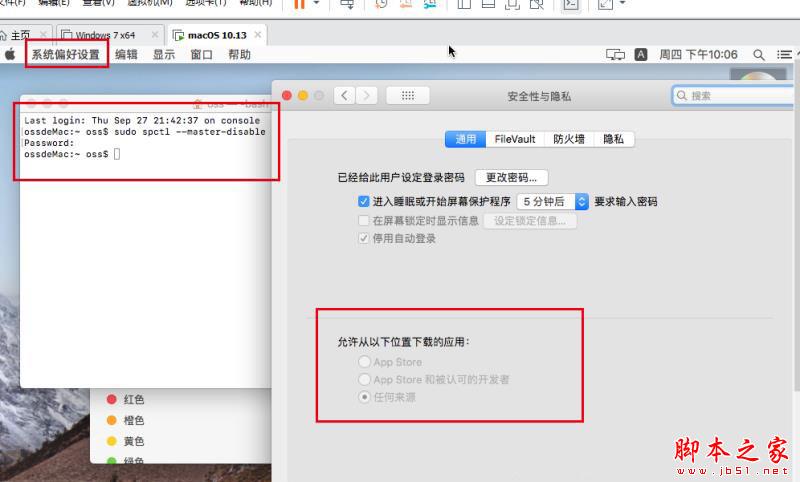This screenshot has height=482, width=800.
Task: Click the 搜索 field in 安全性与隐私
Action: pos(735,95)
